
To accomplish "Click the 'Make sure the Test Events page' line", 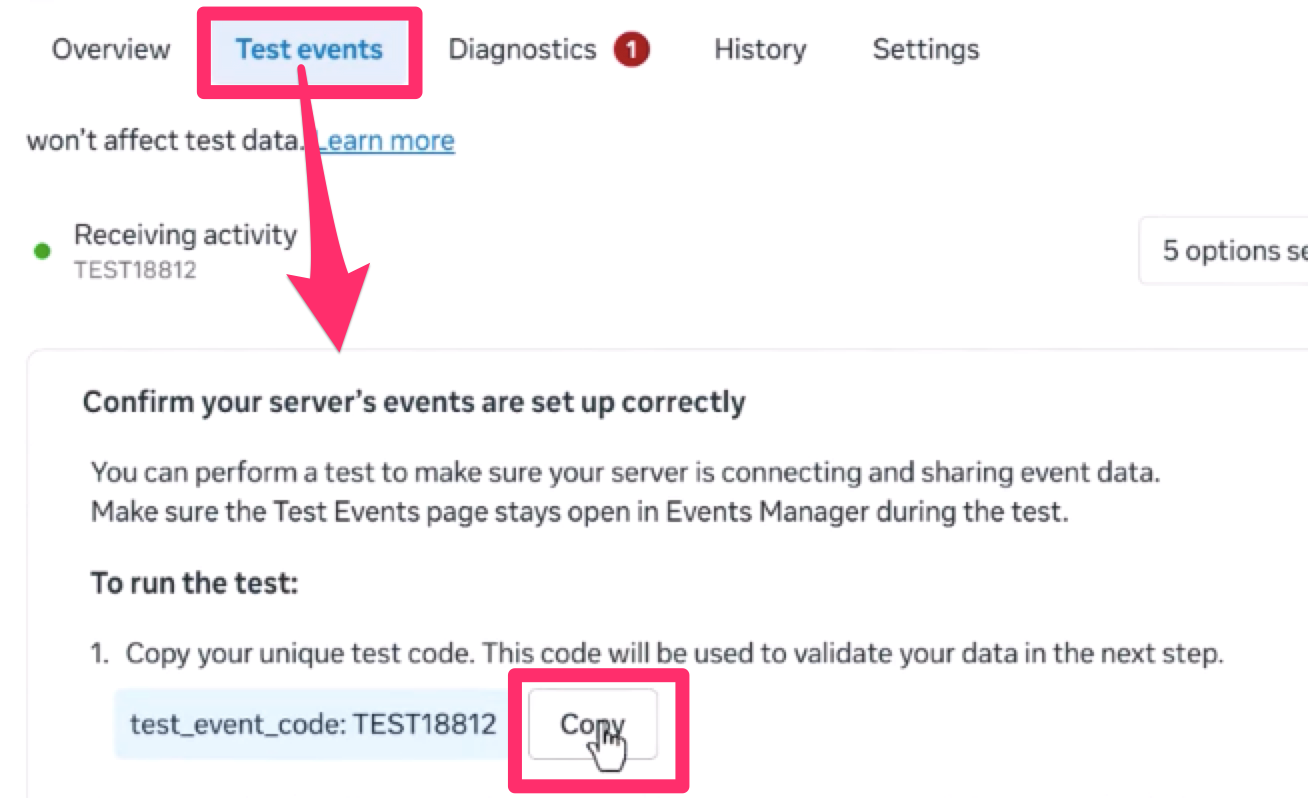I will coord(580,512).
